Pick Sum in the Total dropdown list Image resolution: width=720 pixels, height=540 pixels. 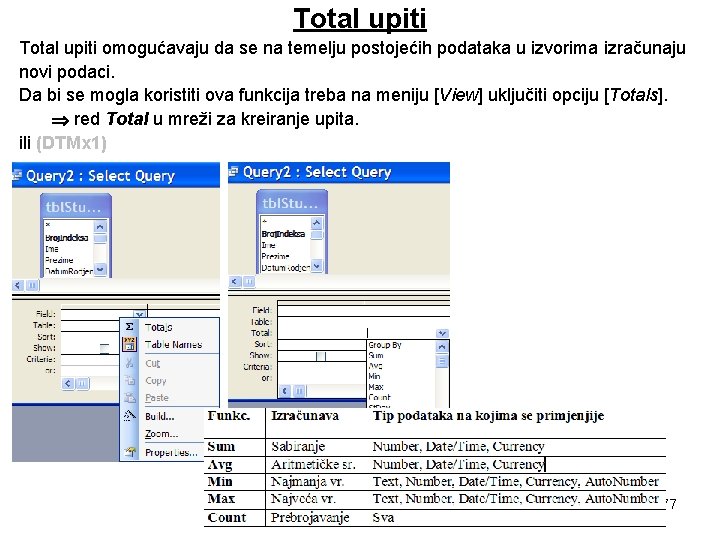(376, 355)
